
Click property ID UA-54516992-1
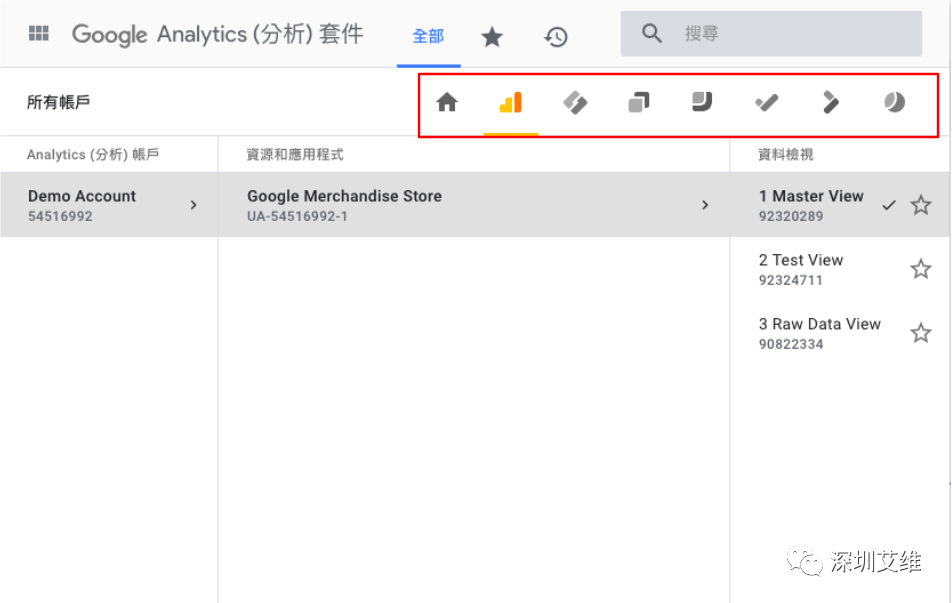pyautogui.click(x=297, y=216)
